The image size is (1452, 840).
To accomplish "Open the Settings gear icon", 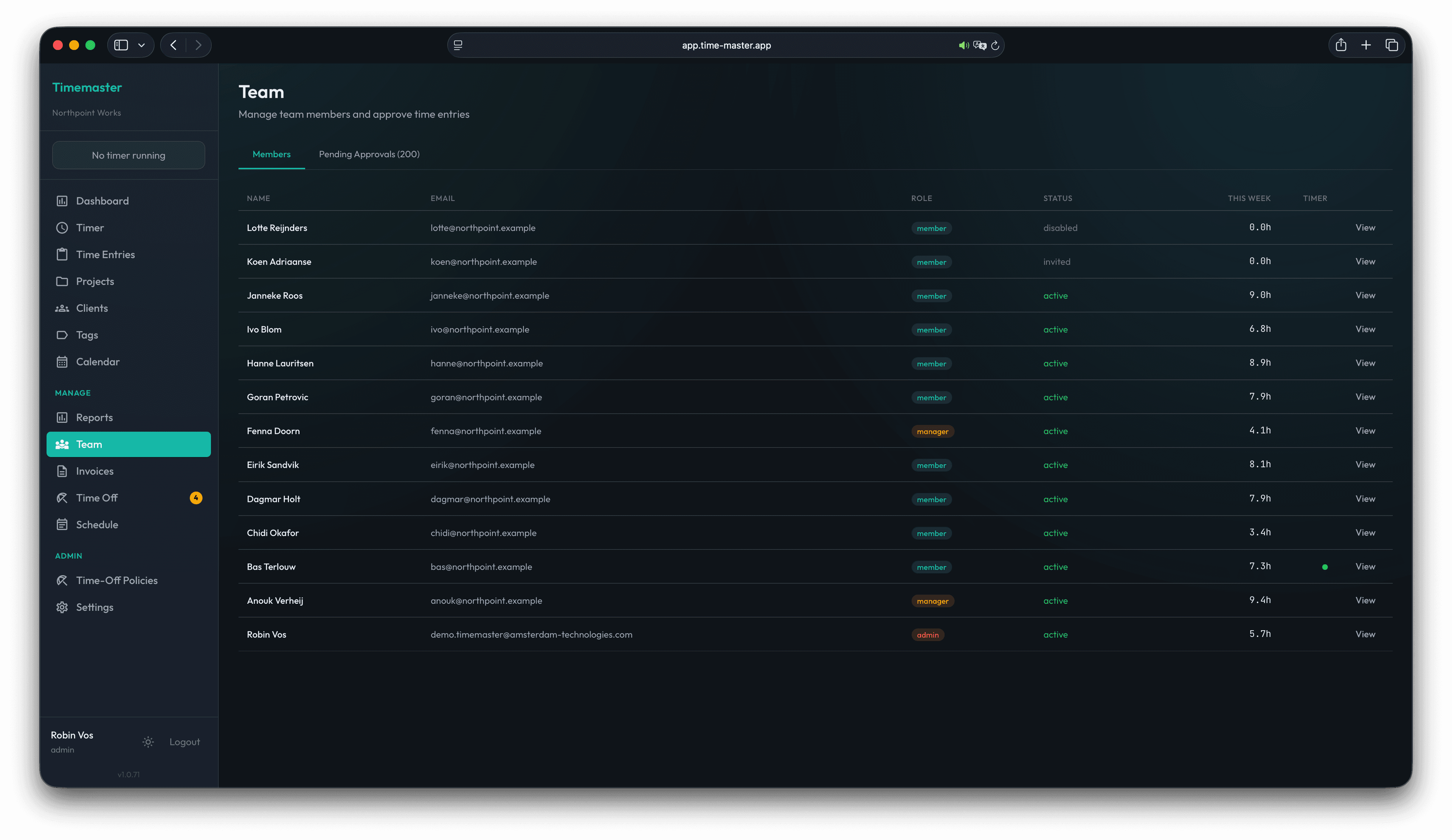I will pos(62,607).
